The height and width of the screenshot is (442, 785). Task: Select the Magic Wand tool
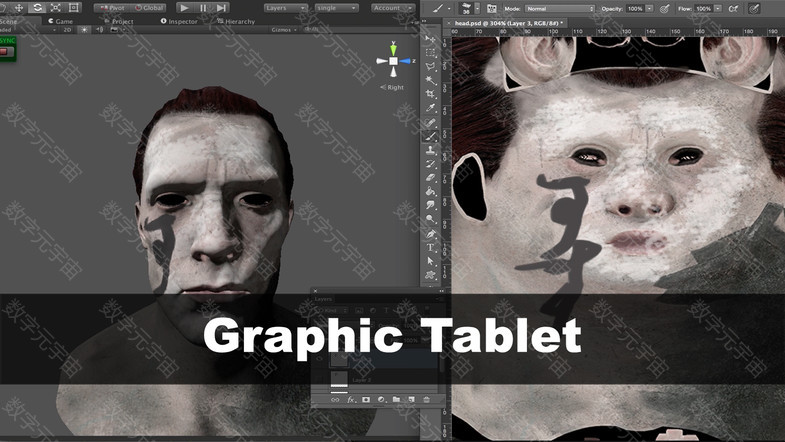pyautogui.click(x=430, y=80)
